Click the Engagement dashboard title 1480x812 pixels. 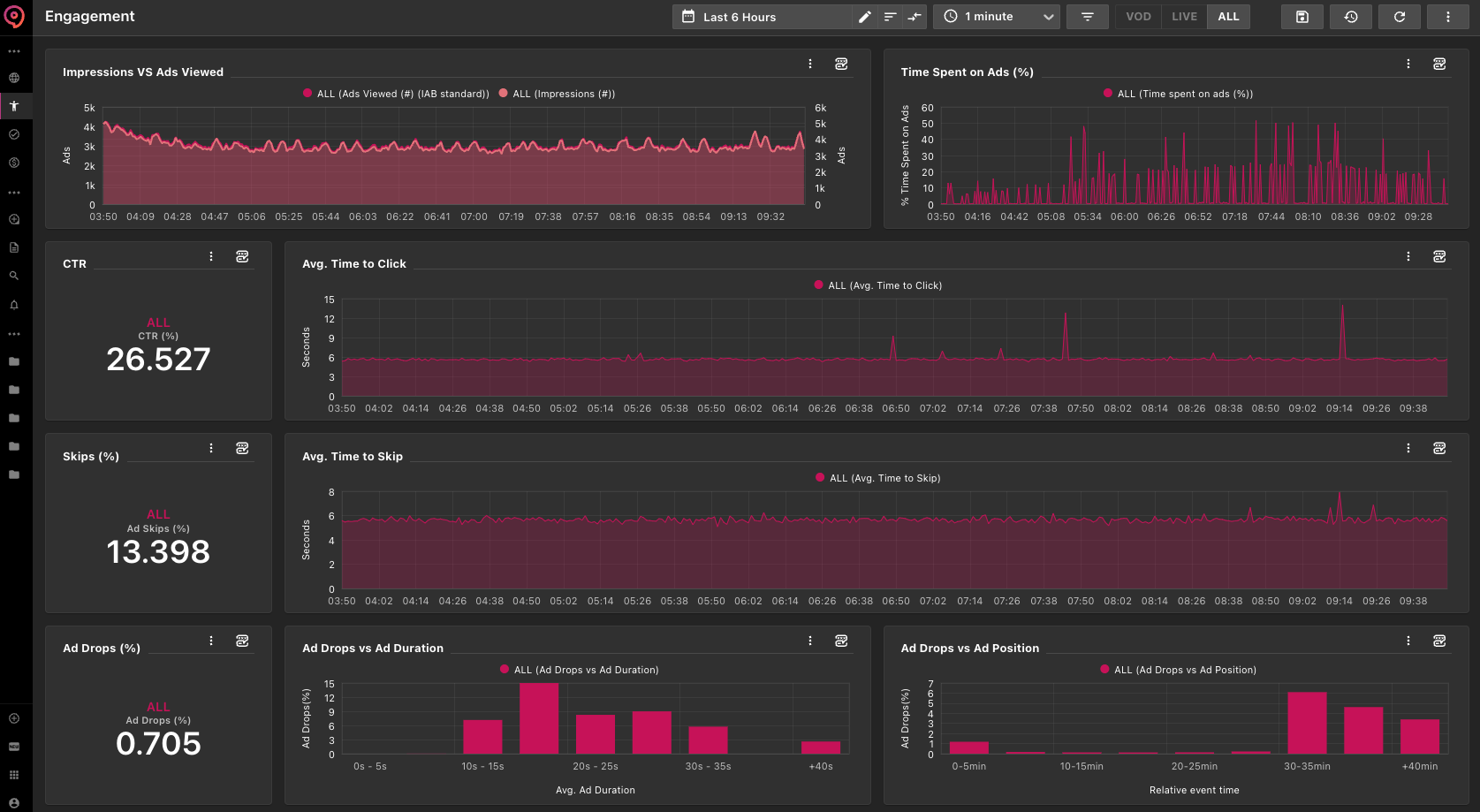click(x=90, y=17)
